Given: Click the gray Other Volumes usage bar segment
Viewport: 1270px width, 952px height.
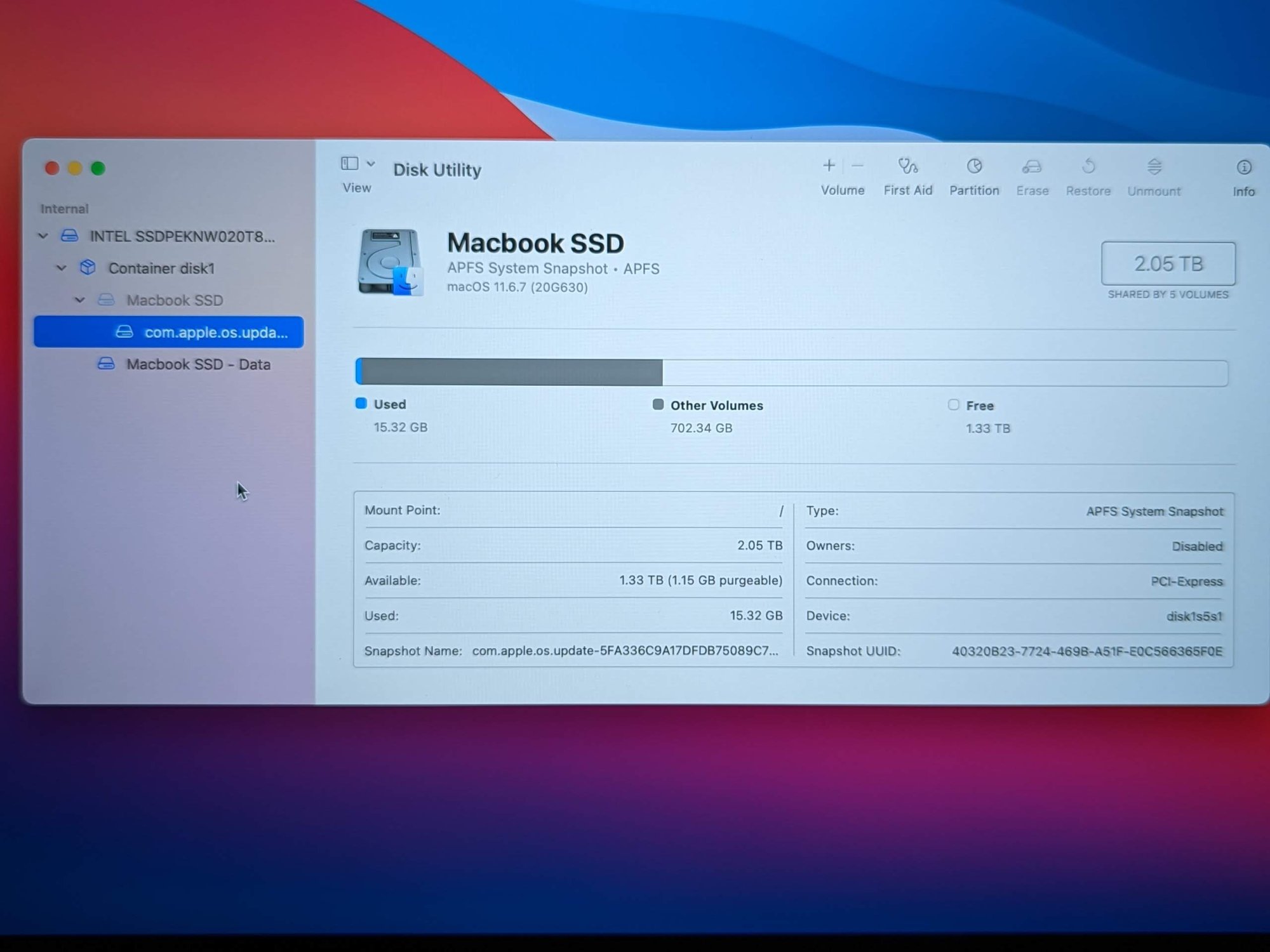Looking at the screenshot, I should pyautogui.click(x=512, y=373).
